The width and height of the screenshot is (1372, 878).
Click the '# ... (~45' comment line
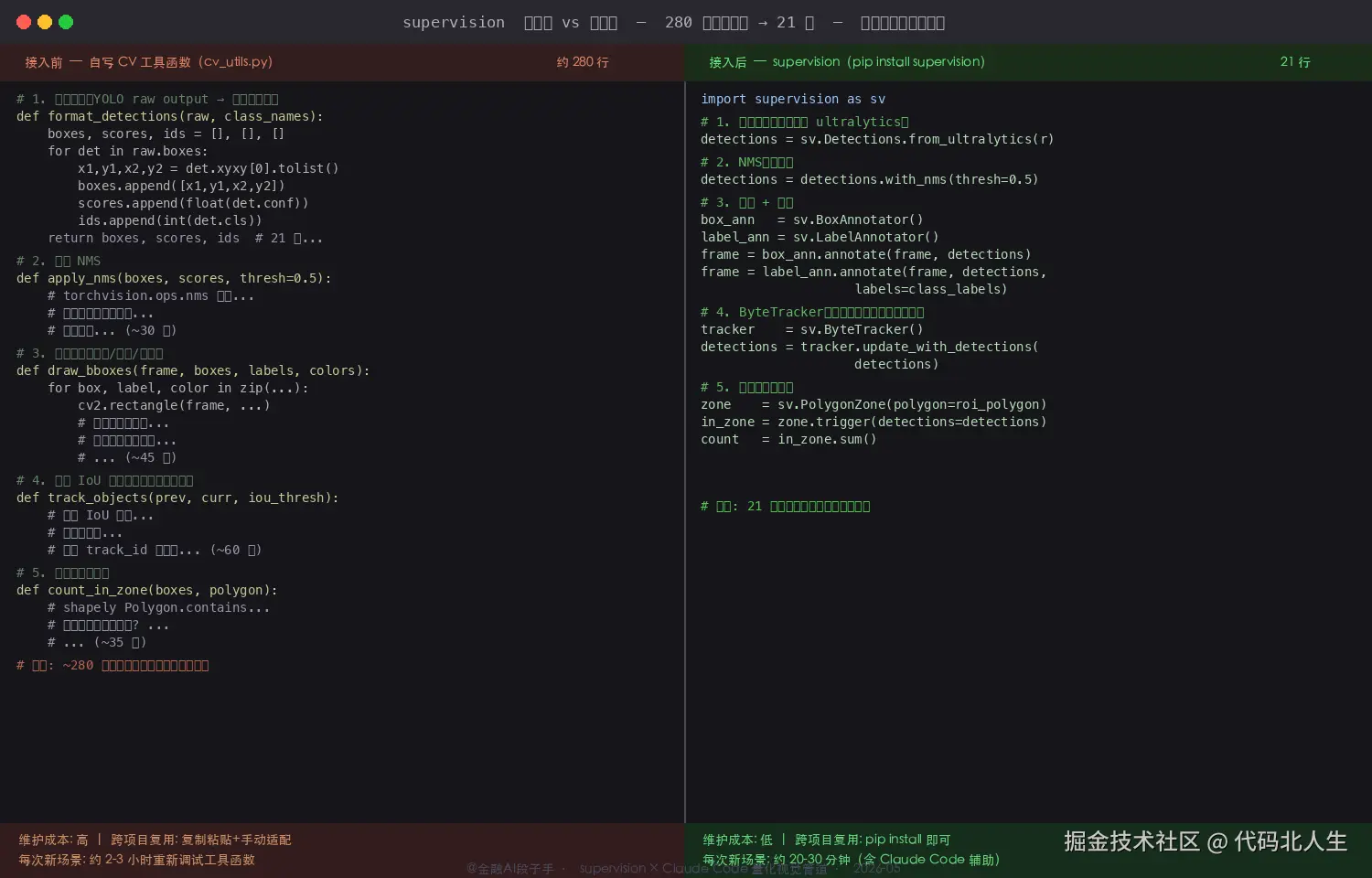[127, 457]
